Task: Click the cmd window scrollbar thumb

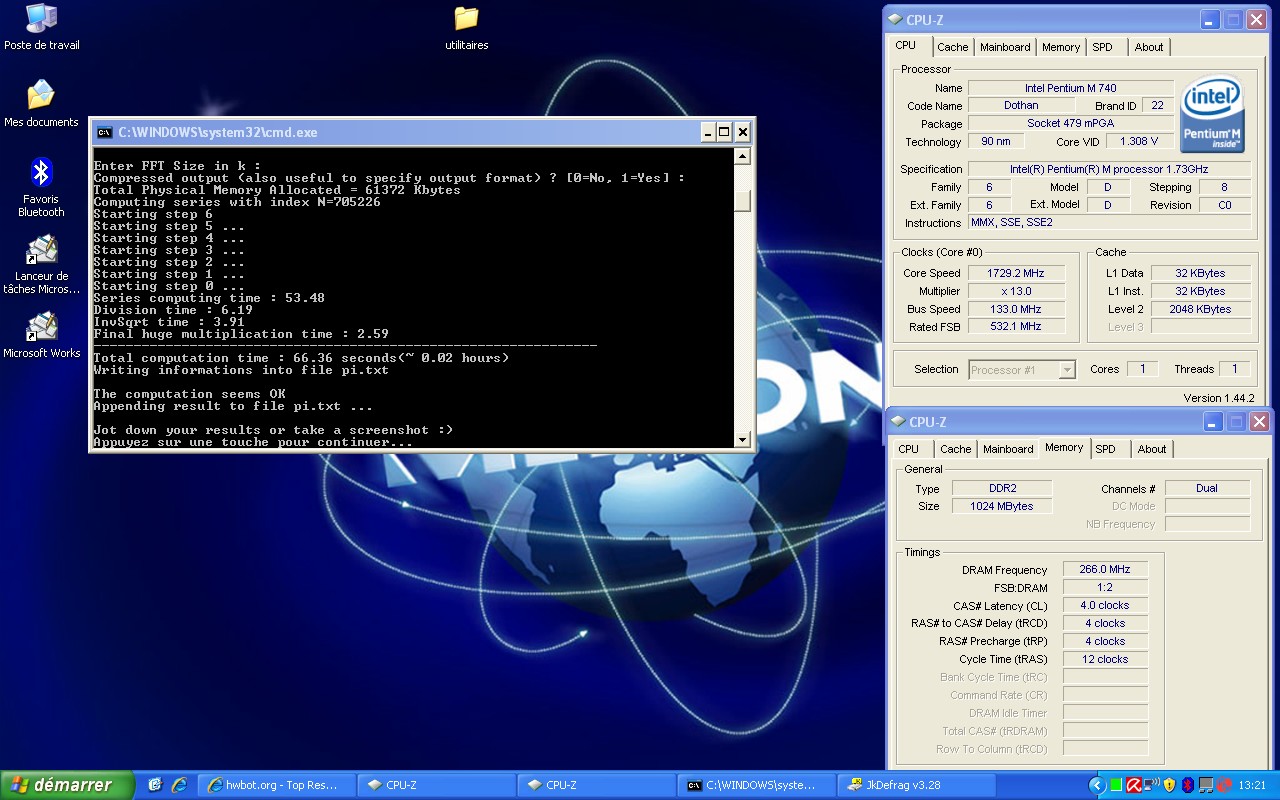Action: click(742, 200)
